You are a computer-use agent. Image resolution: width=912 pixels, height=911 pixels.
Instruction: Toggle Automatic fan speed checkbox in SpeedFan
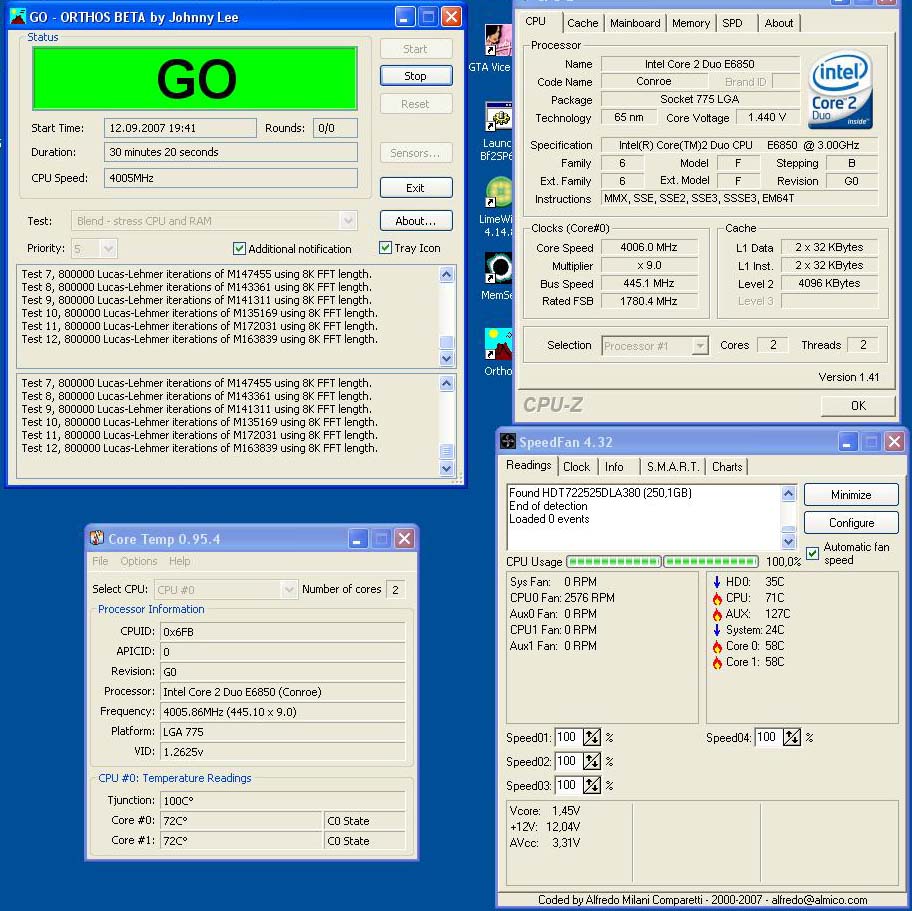[813, 553]
